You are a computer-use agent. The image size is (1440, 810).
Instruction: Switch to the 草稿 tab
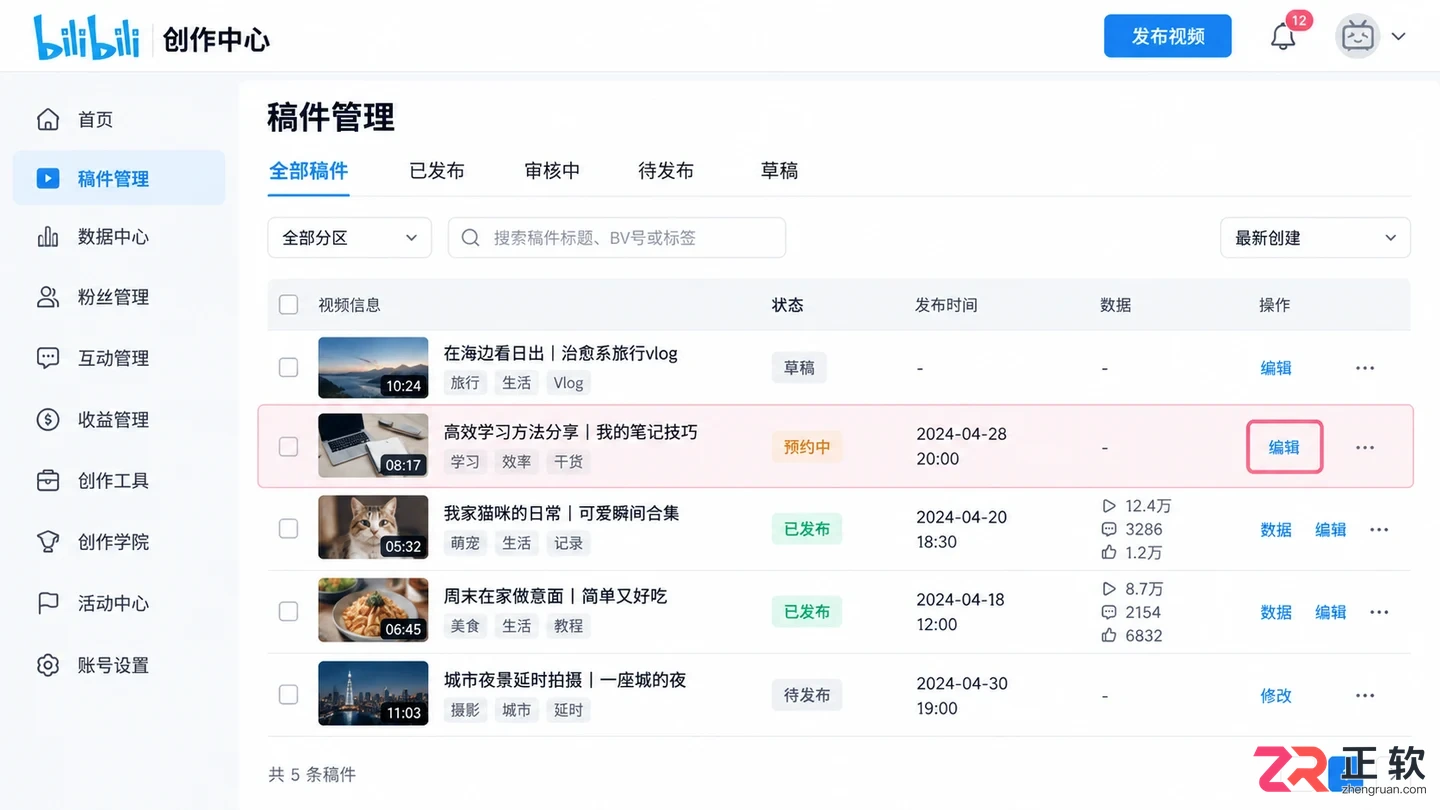point(780,171)
